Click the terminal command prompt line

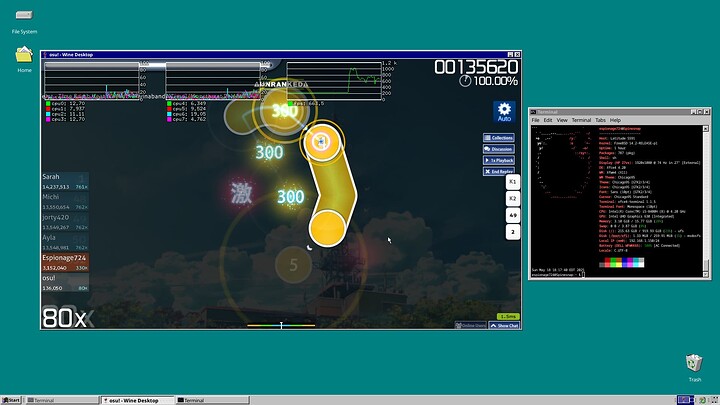pos(558,274)
